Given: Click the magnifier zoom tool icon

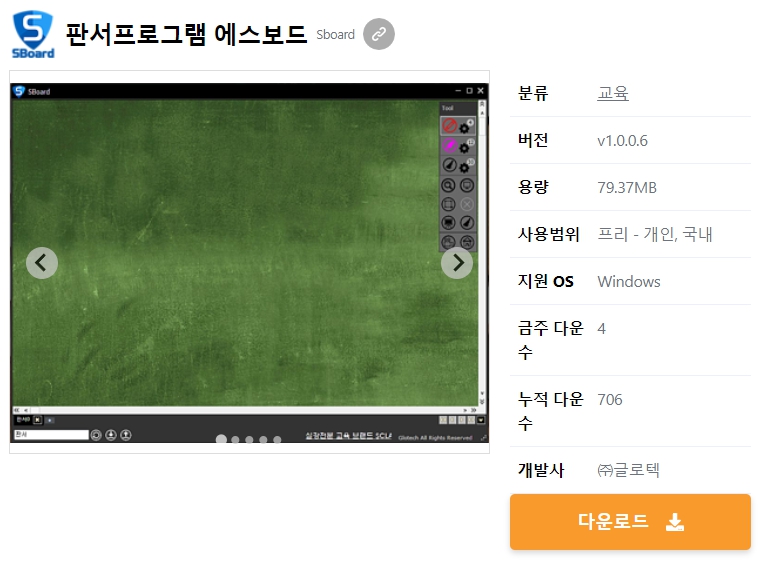Looking at the screenshot, I should click(x=449, y=186).
